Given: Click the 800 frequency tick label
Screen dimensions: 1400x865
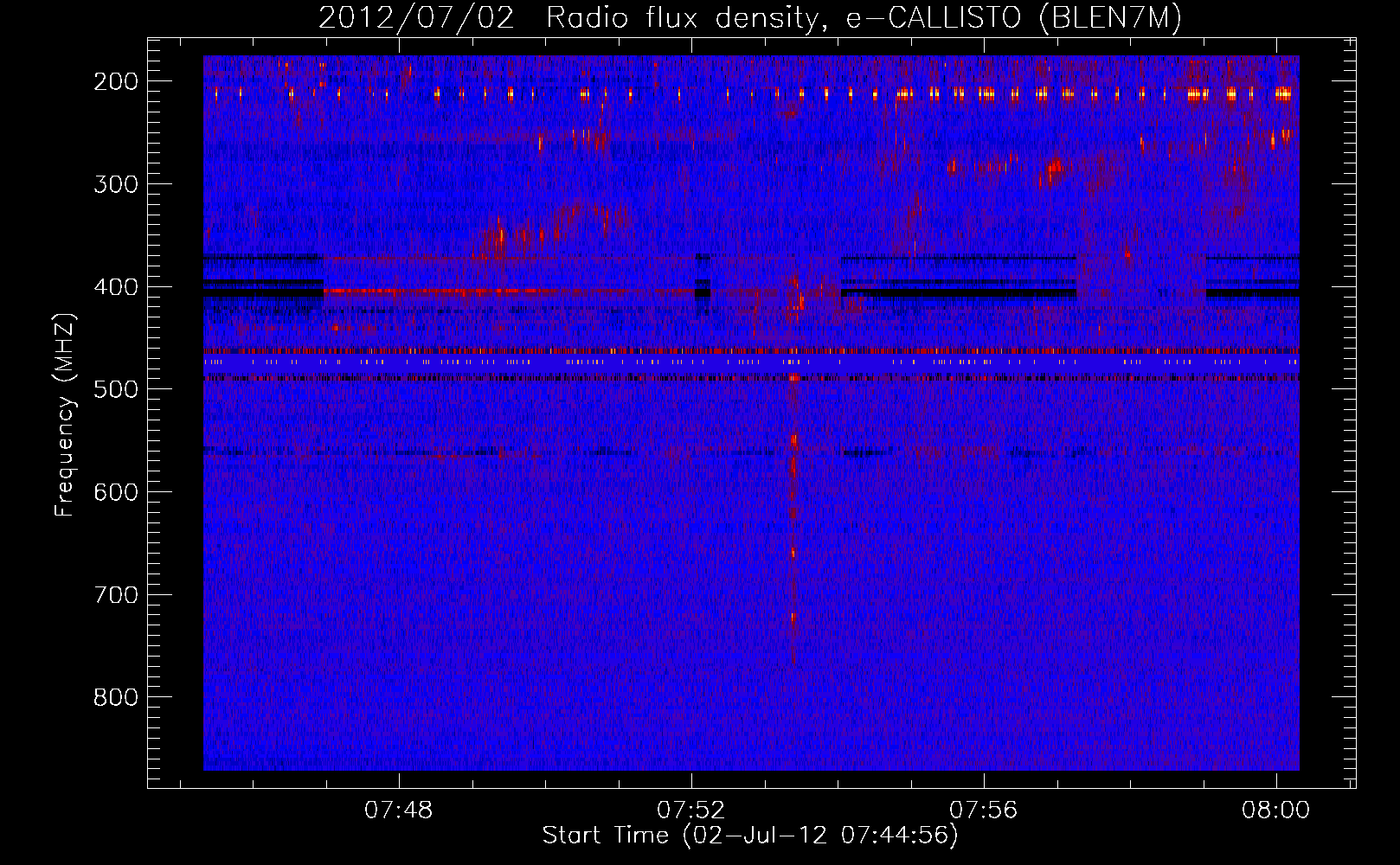Looking at the screenshot, I should coord(116,697).
